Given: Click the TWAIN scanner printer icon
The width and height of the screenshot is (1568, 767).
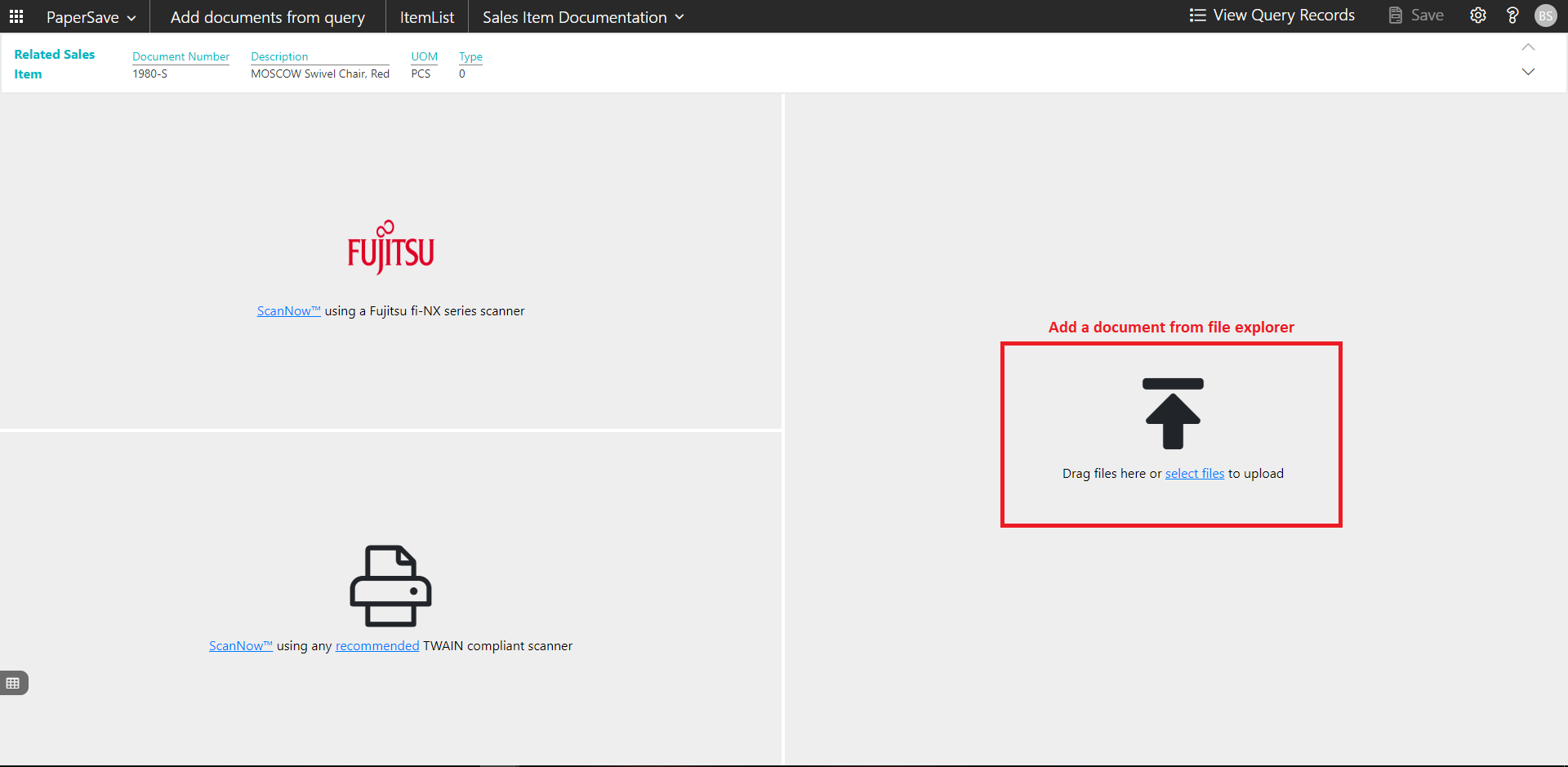Looking at the screenshot, I should click(x=390, y=586).
